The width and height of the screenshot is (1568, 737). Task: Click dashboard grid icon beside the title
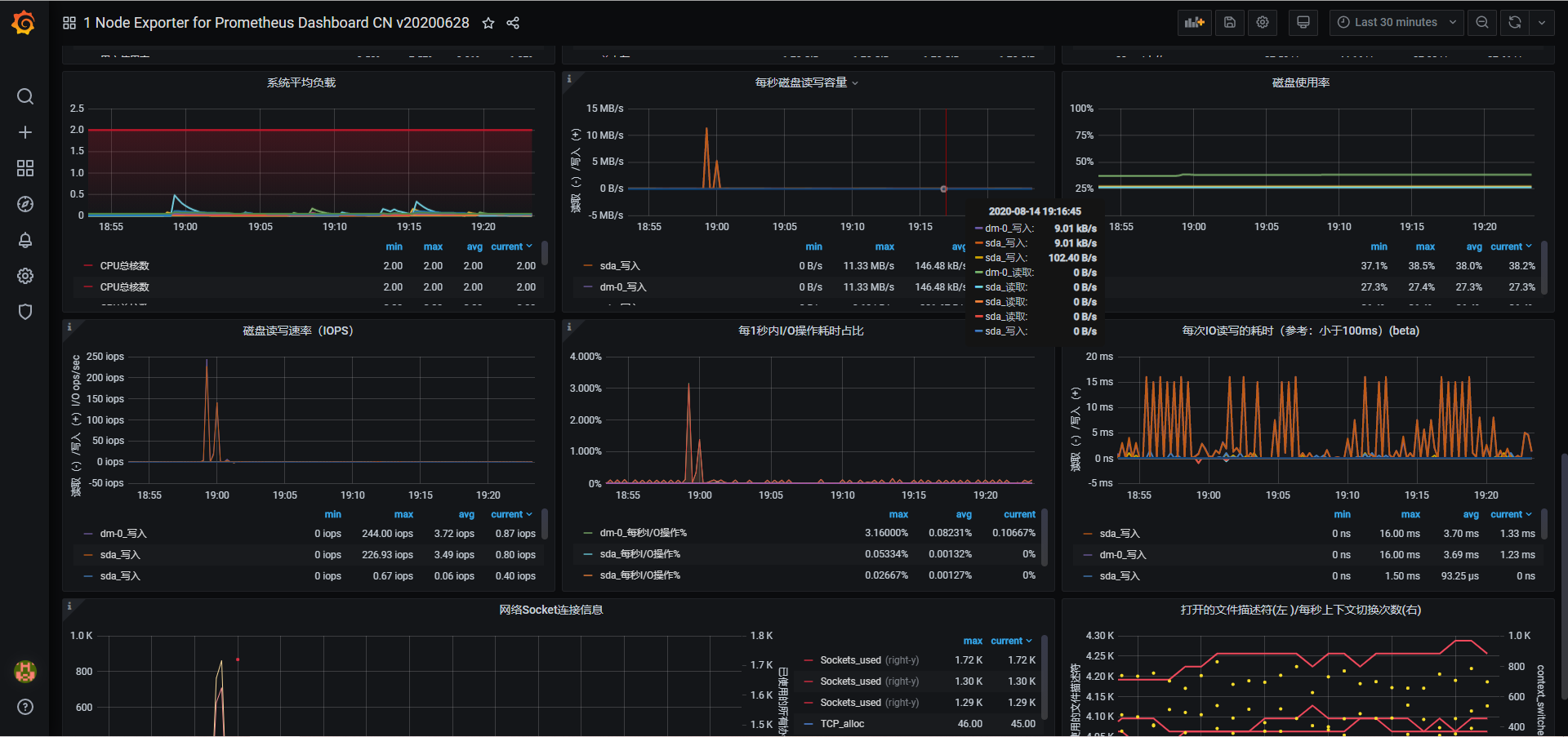coord(69,23)
